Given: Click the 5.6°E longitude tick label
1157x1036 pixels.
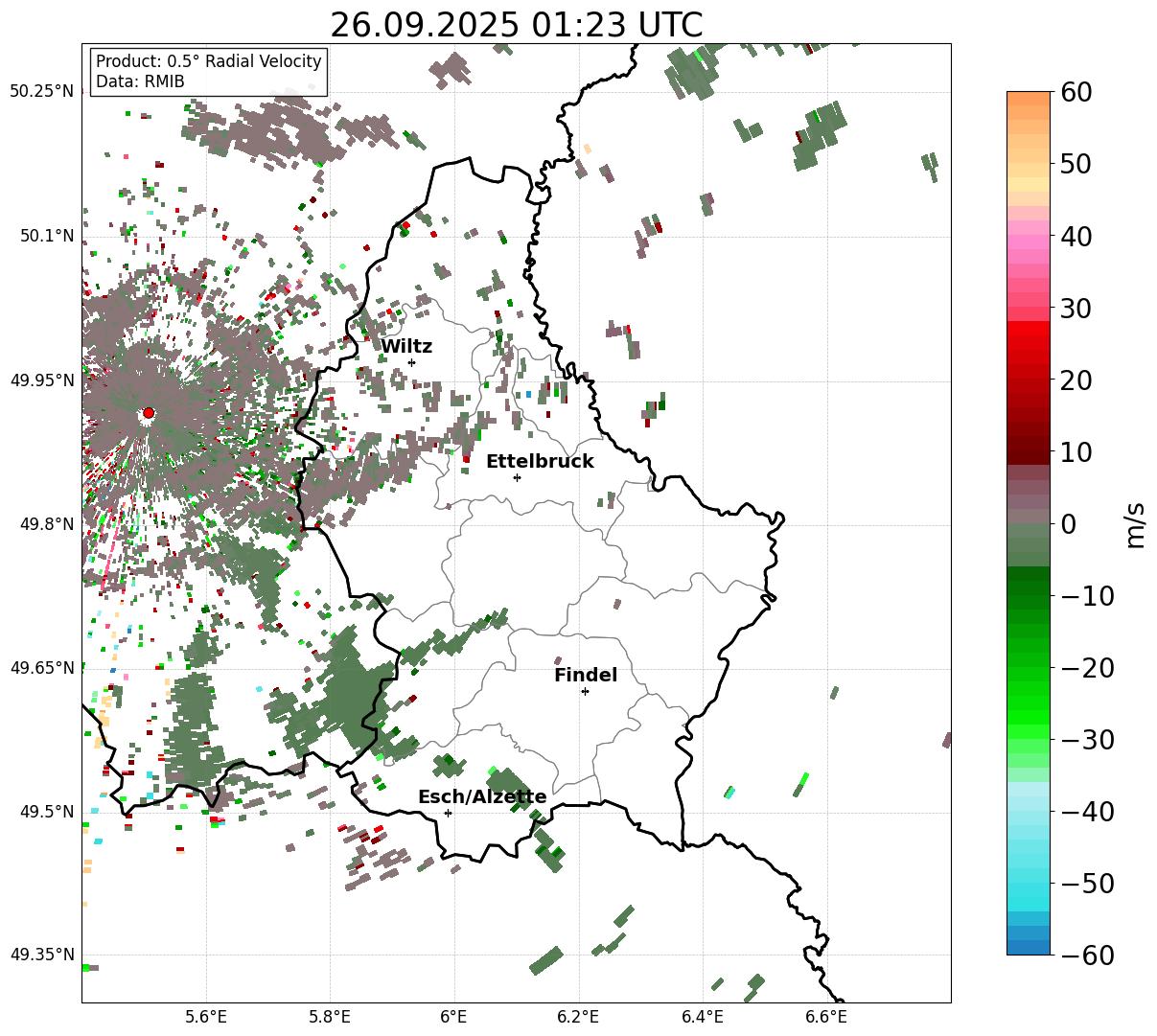Looking at the screenshot, I should click(x=206, y=1016).
